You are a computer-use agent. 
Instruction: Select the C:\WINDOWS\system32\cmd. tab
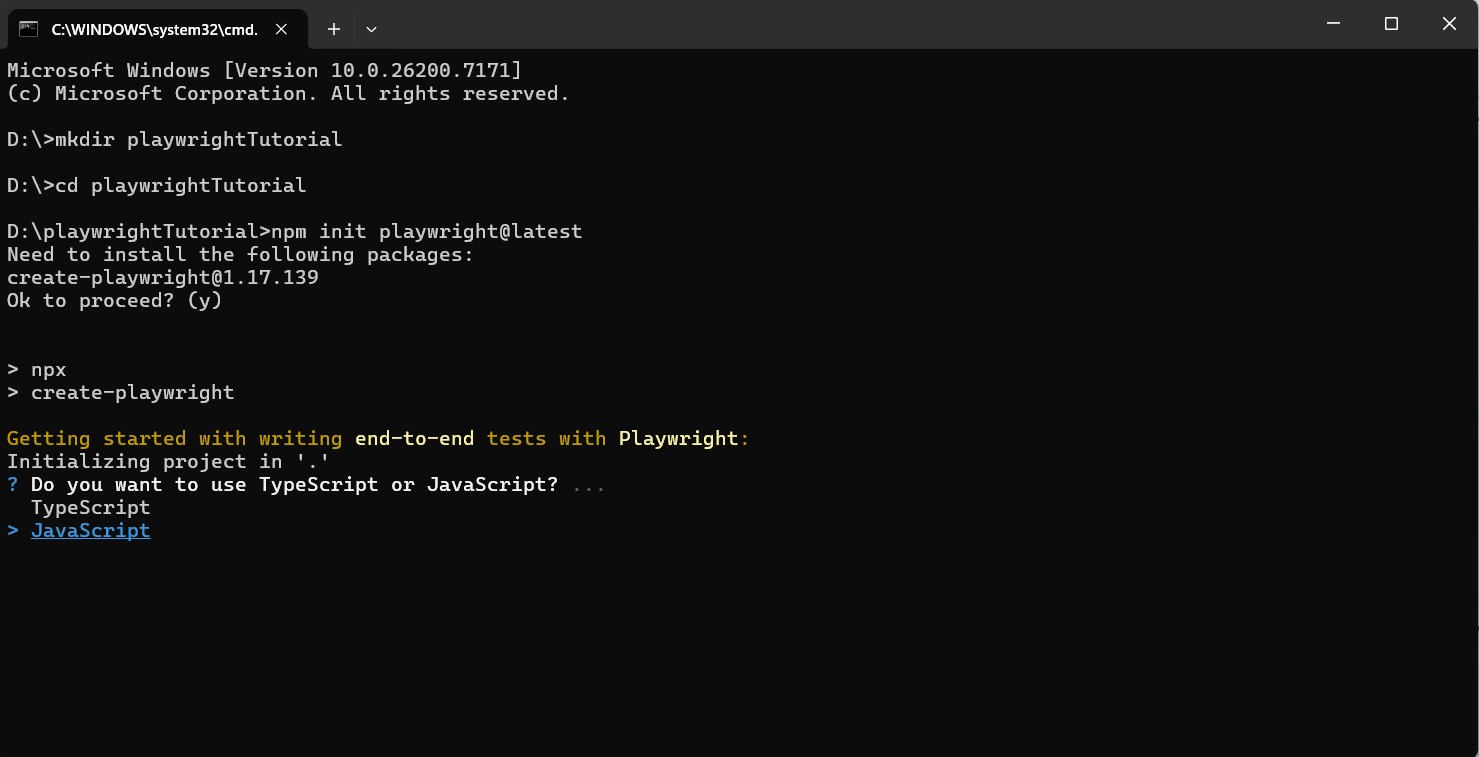pos(154,29)
